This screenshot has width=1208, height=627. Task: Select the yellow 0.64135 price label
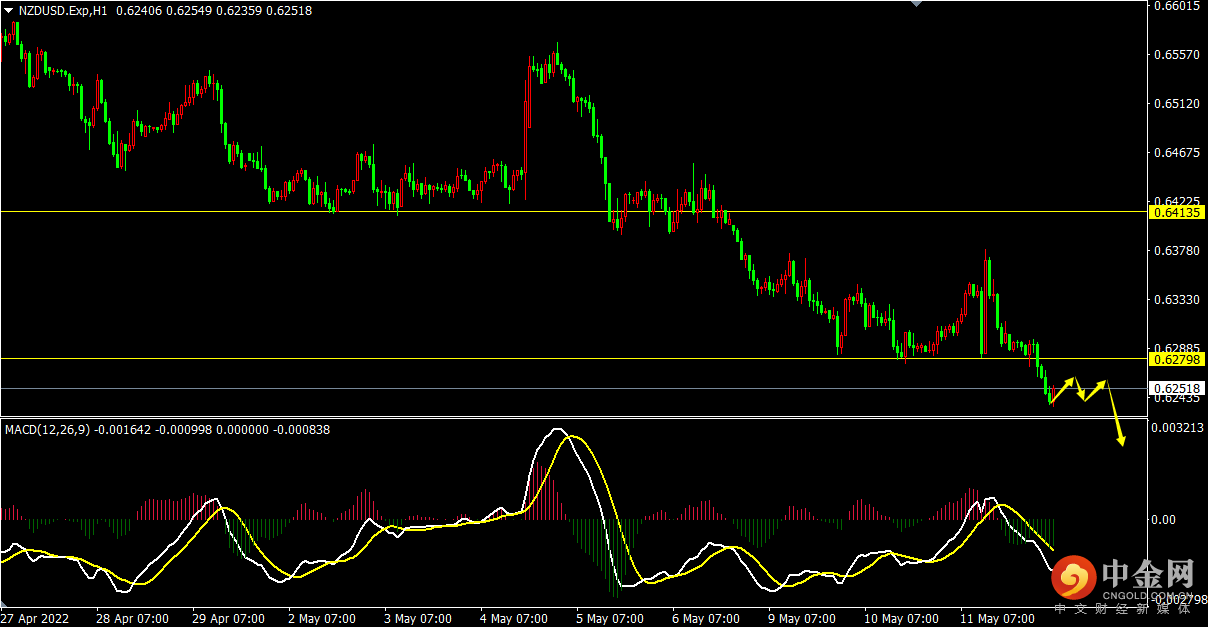coord(1176,212)
